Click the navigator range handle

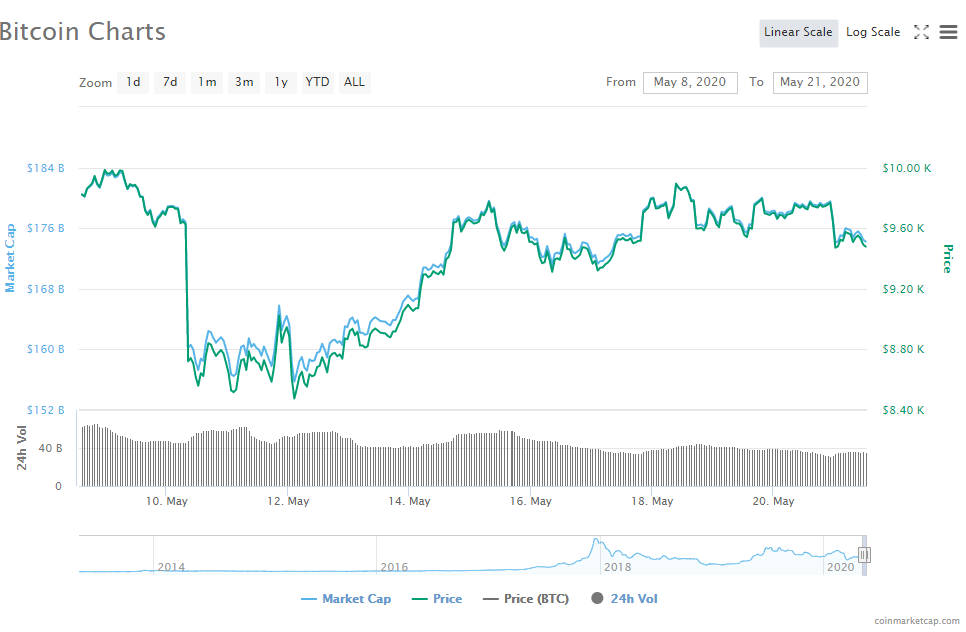coord(864,555)
